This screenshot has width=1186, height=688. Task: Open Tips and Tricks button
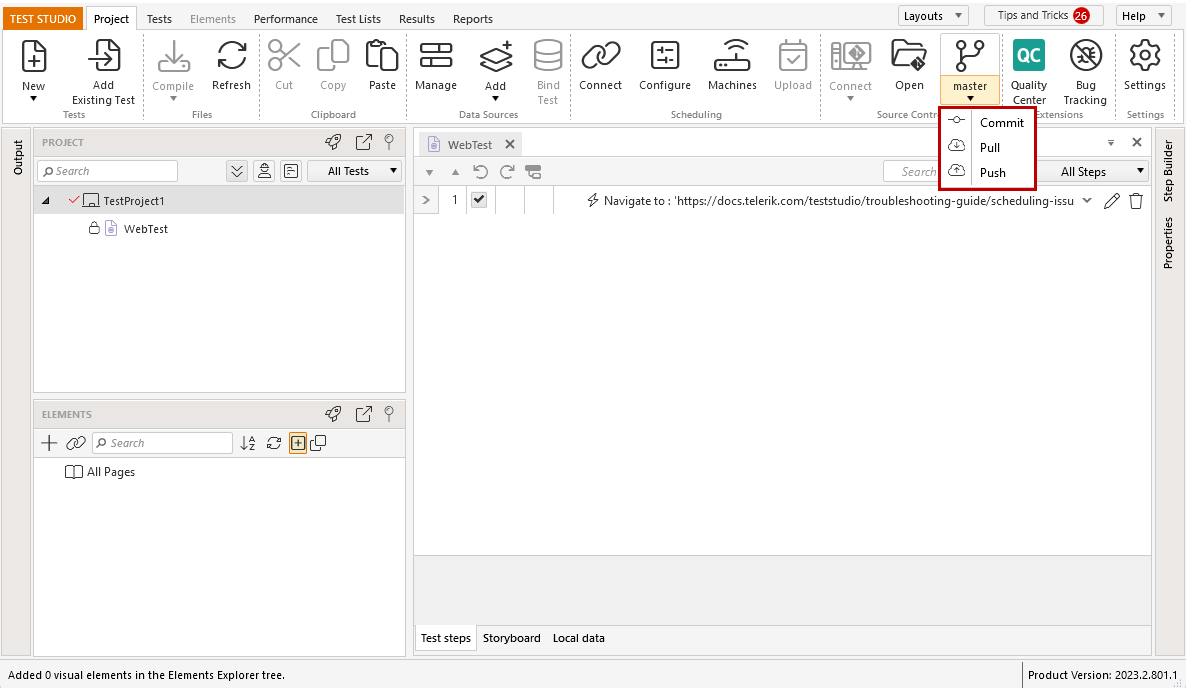pyautogui.click(x=1044, y=15)
